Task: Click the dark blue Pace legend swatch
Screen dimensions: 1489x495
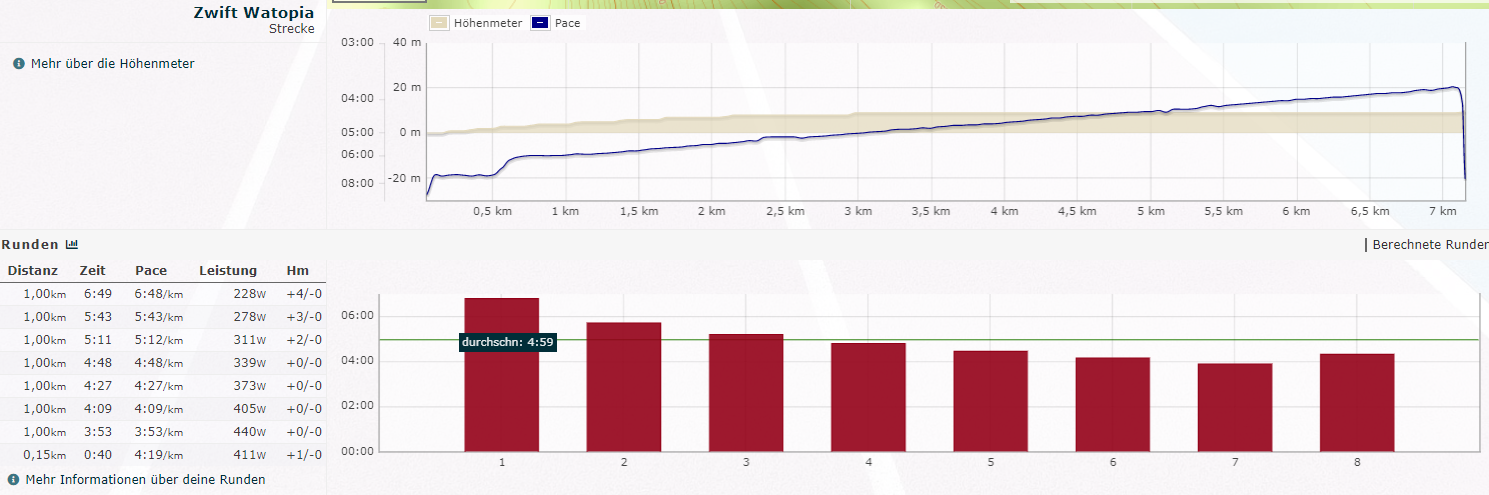Action: coord(539,23)
